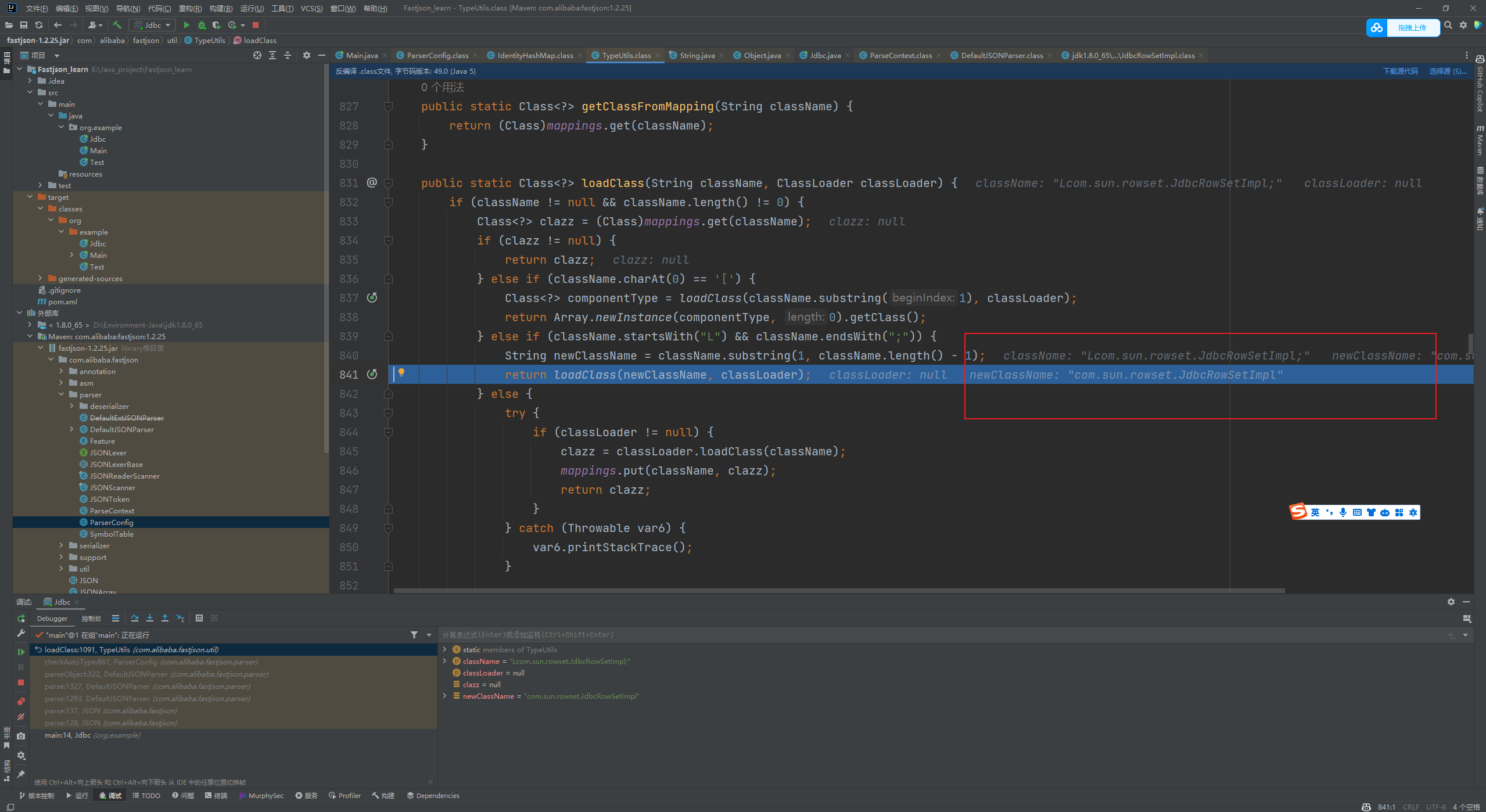Open project panel gear settings

click(306, 55)
